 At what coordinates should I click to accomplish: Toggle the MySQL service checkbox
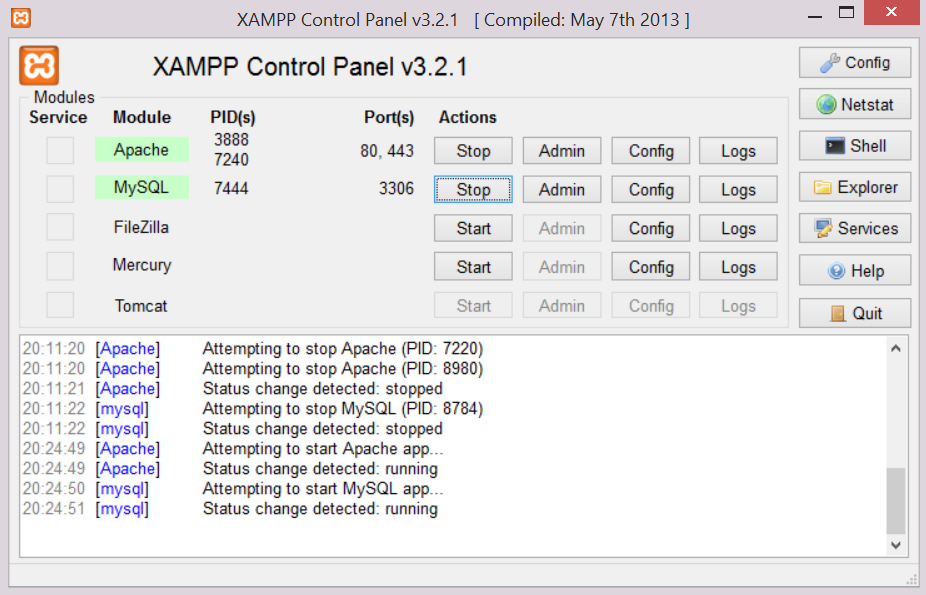click(60, 189)
